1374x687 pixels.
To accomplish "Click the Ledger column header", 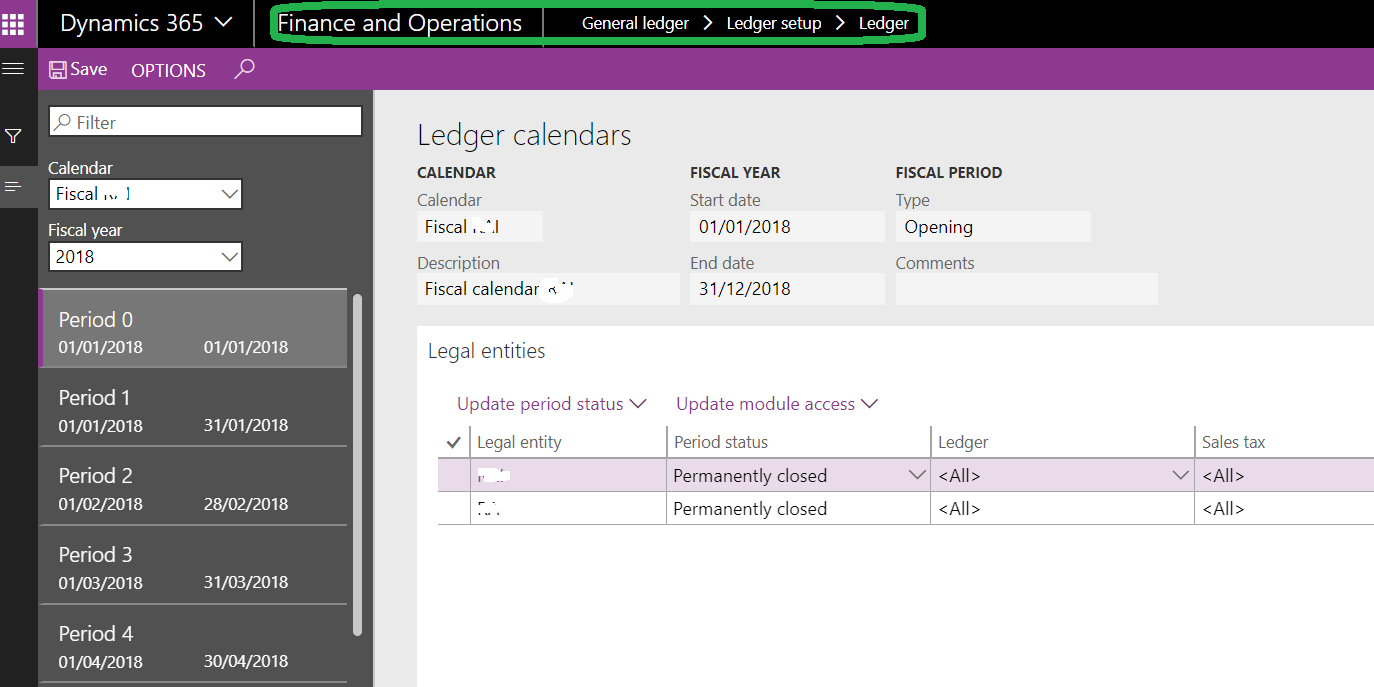I will [x=1062, y=442].
